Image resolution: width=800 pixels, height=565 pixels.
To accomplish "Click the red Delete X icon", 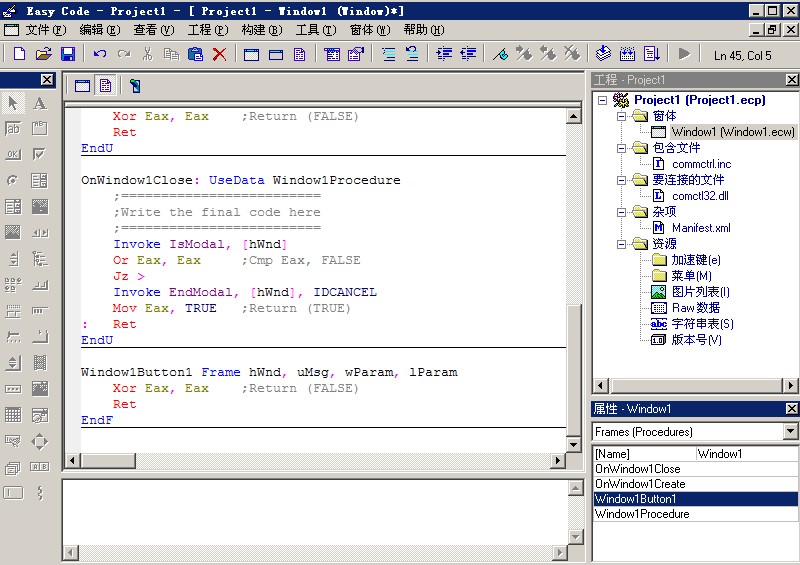I will click(219, 54).
